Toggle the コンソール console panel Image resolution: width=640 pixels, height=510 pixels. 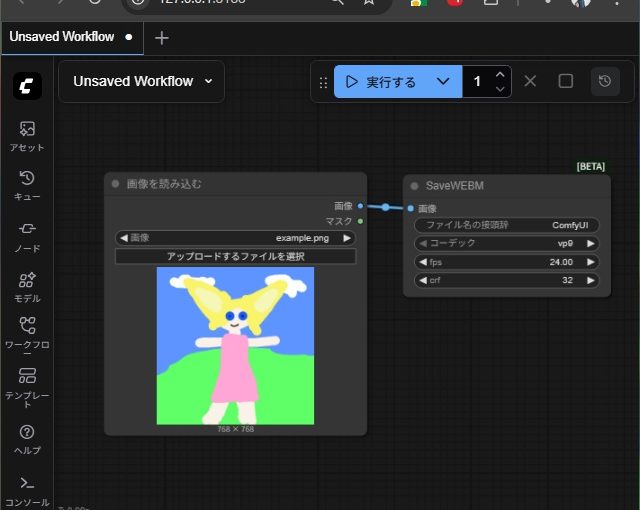tap(27, 491)
